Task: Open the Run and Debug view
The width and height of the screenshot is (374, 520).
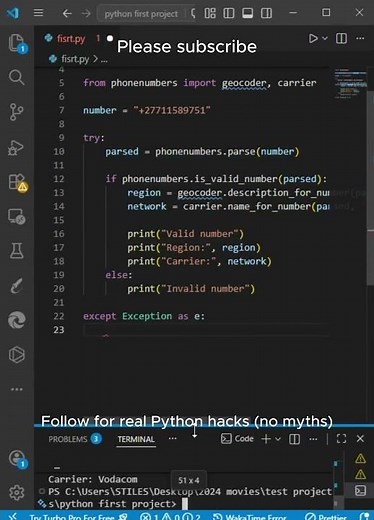Action: coord(16,147)
